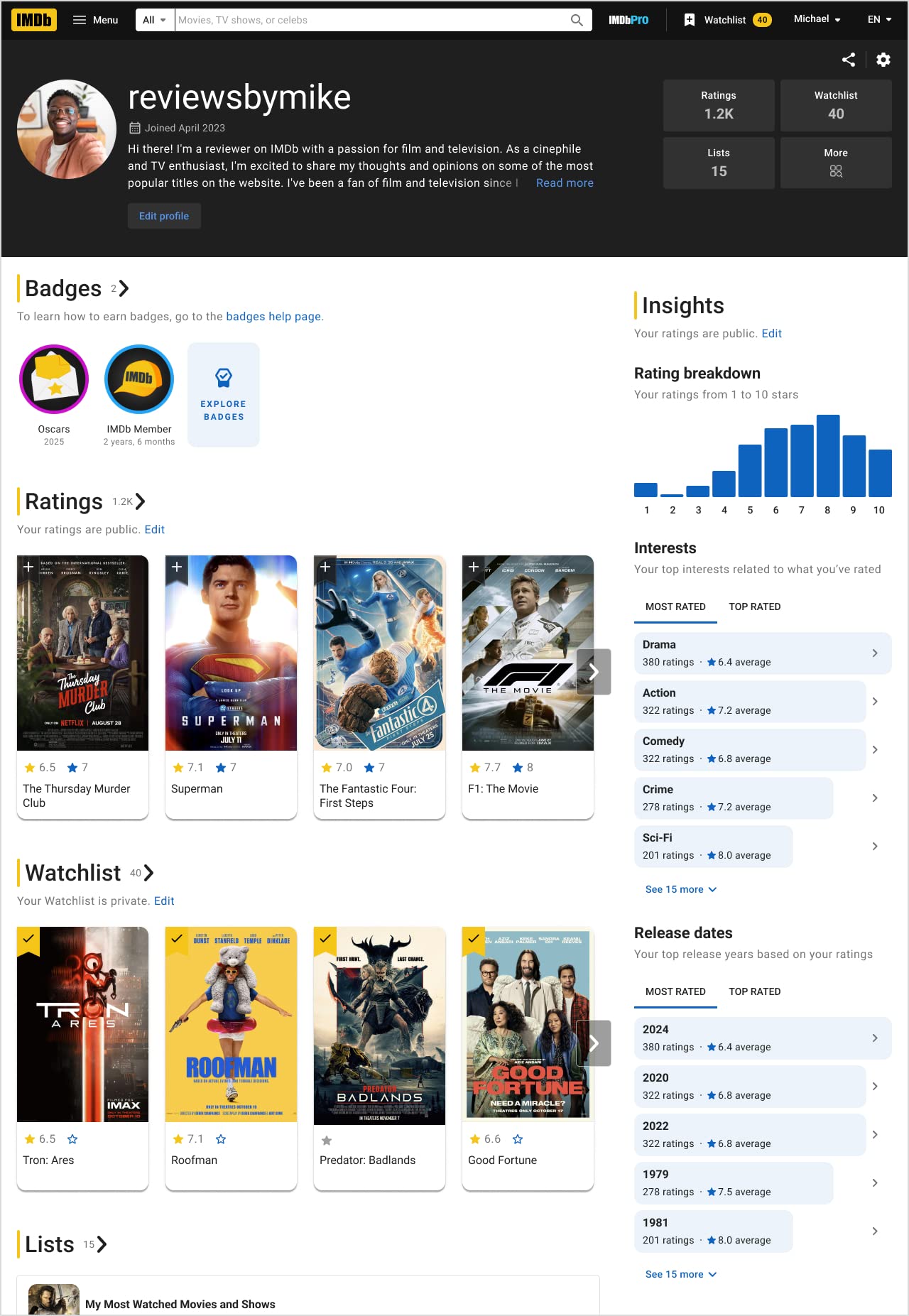
Task: Click the search magnifier icon
Action: tap(577, 20)
